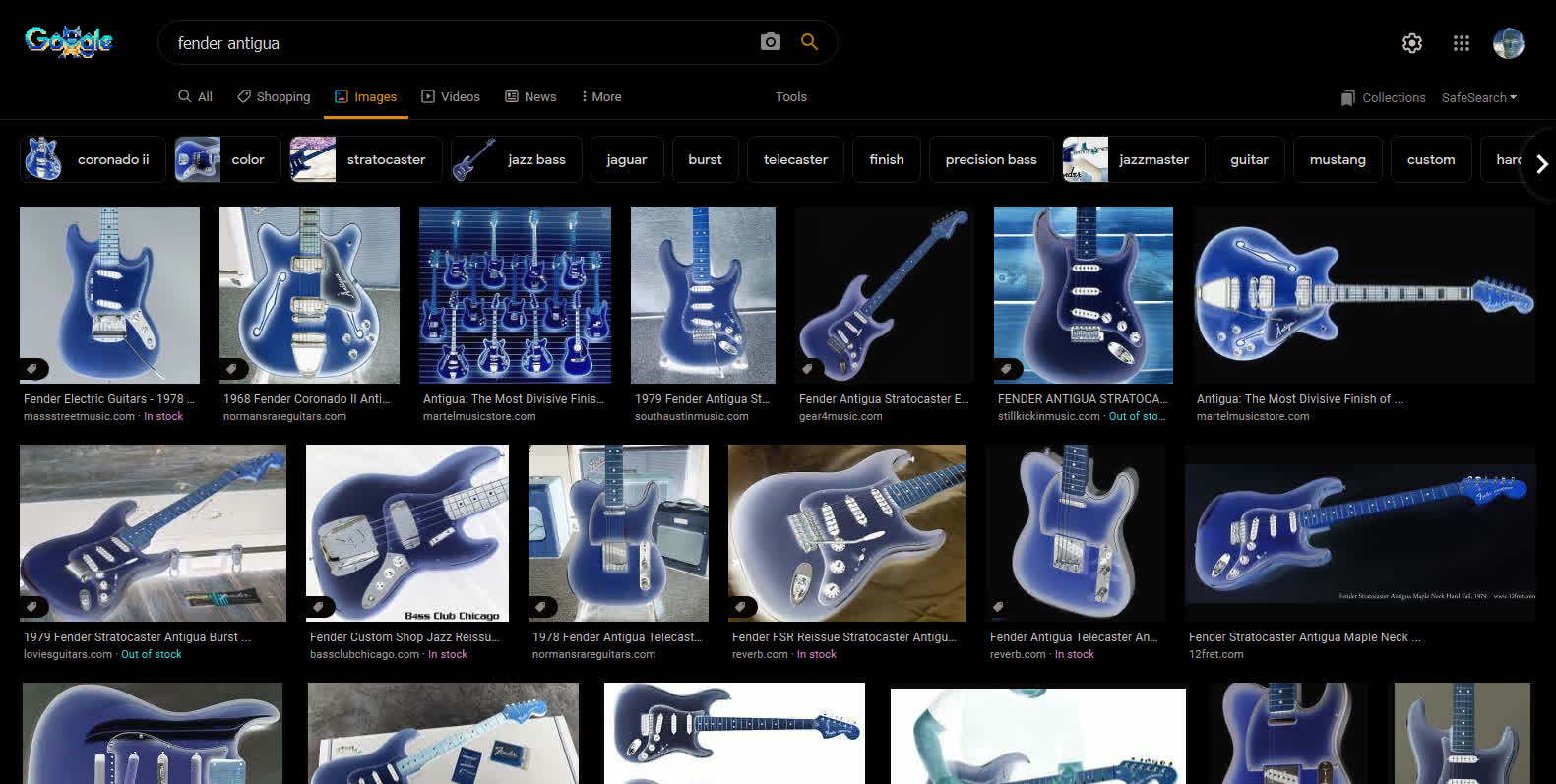Open the bassclubchicago.com source link

(x=364, y=654)
